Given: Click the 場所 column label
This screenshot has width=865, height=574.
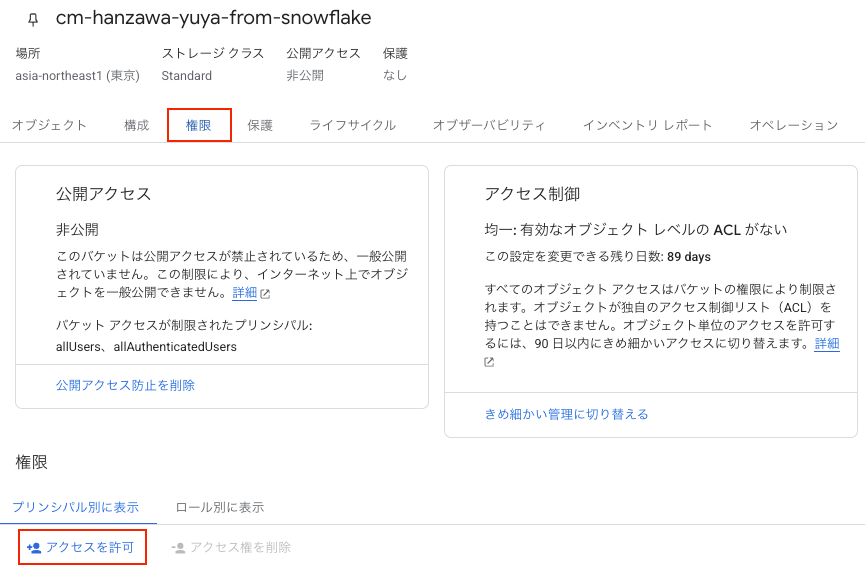Looking at the screenshot, I should pos(28,54).
